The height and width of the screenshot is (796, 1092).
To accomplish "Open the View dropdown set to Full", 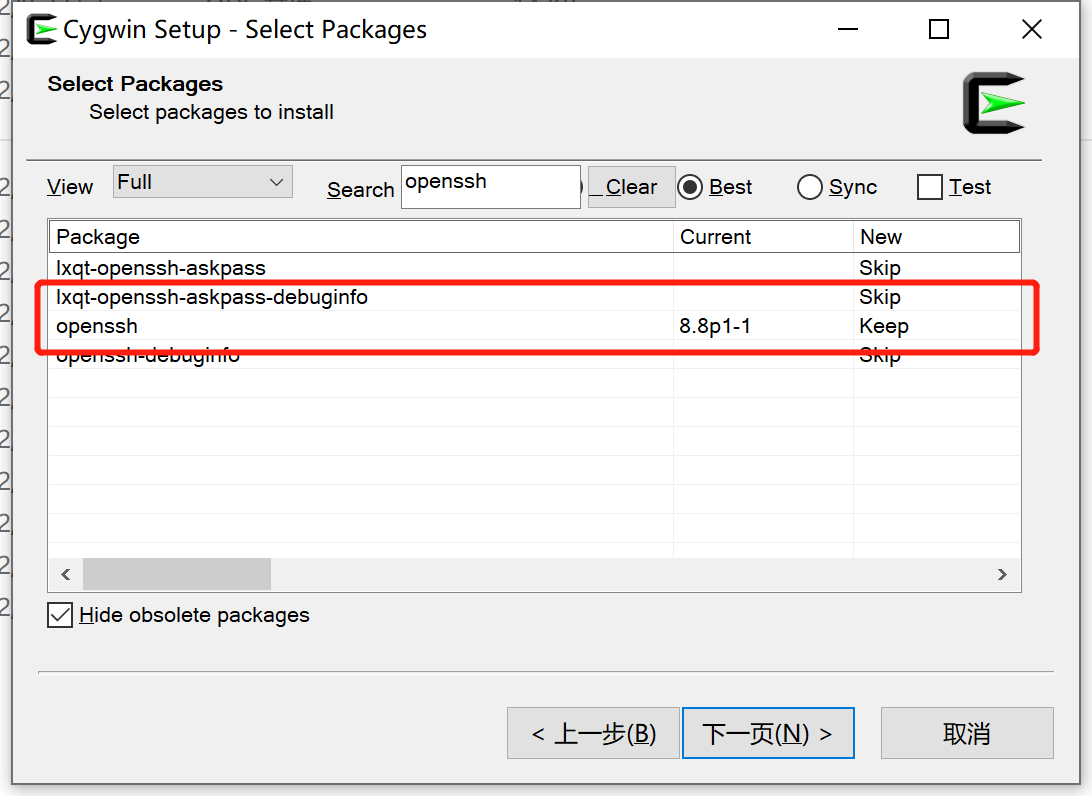I will [x=203, y=182].
